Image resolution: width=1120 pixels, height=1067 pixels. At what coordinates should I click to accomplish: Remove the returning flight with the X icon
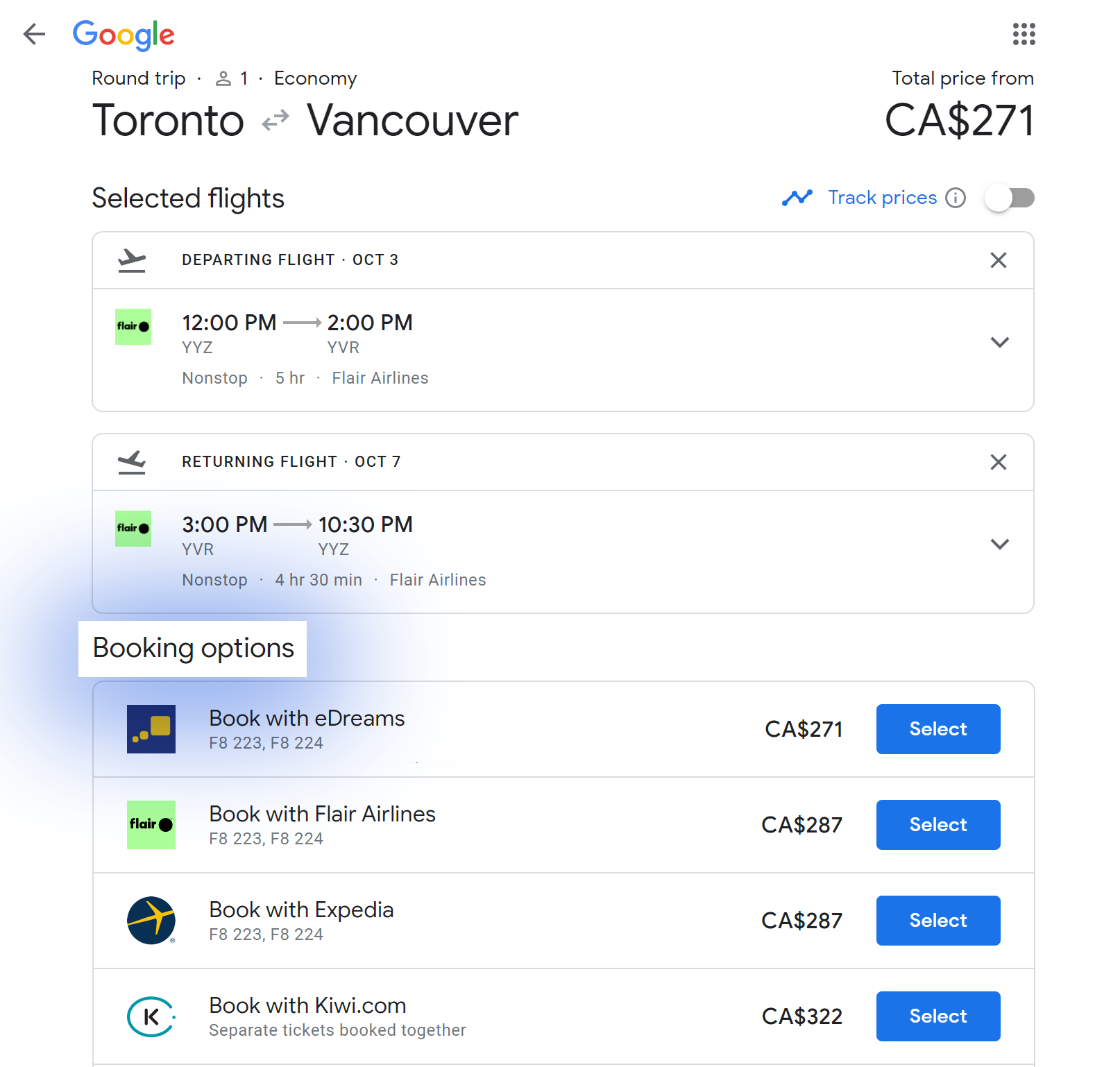coord(998,462)
